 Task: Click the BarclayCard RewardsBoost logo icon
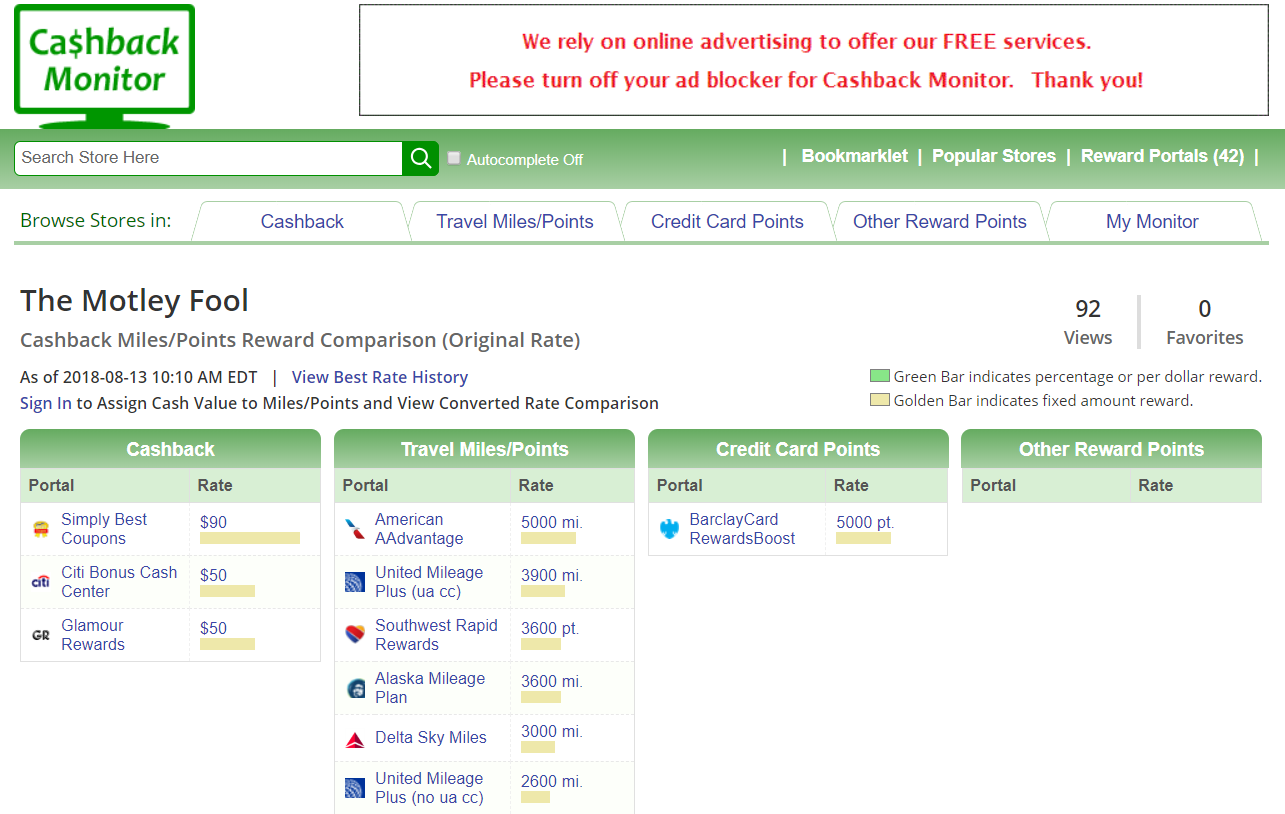coord(669,529)
